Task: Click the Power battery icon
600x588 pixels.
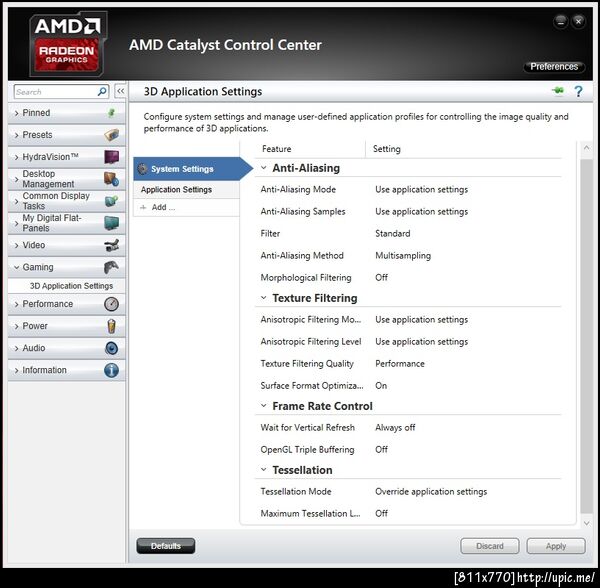Action: click(111, 326)
